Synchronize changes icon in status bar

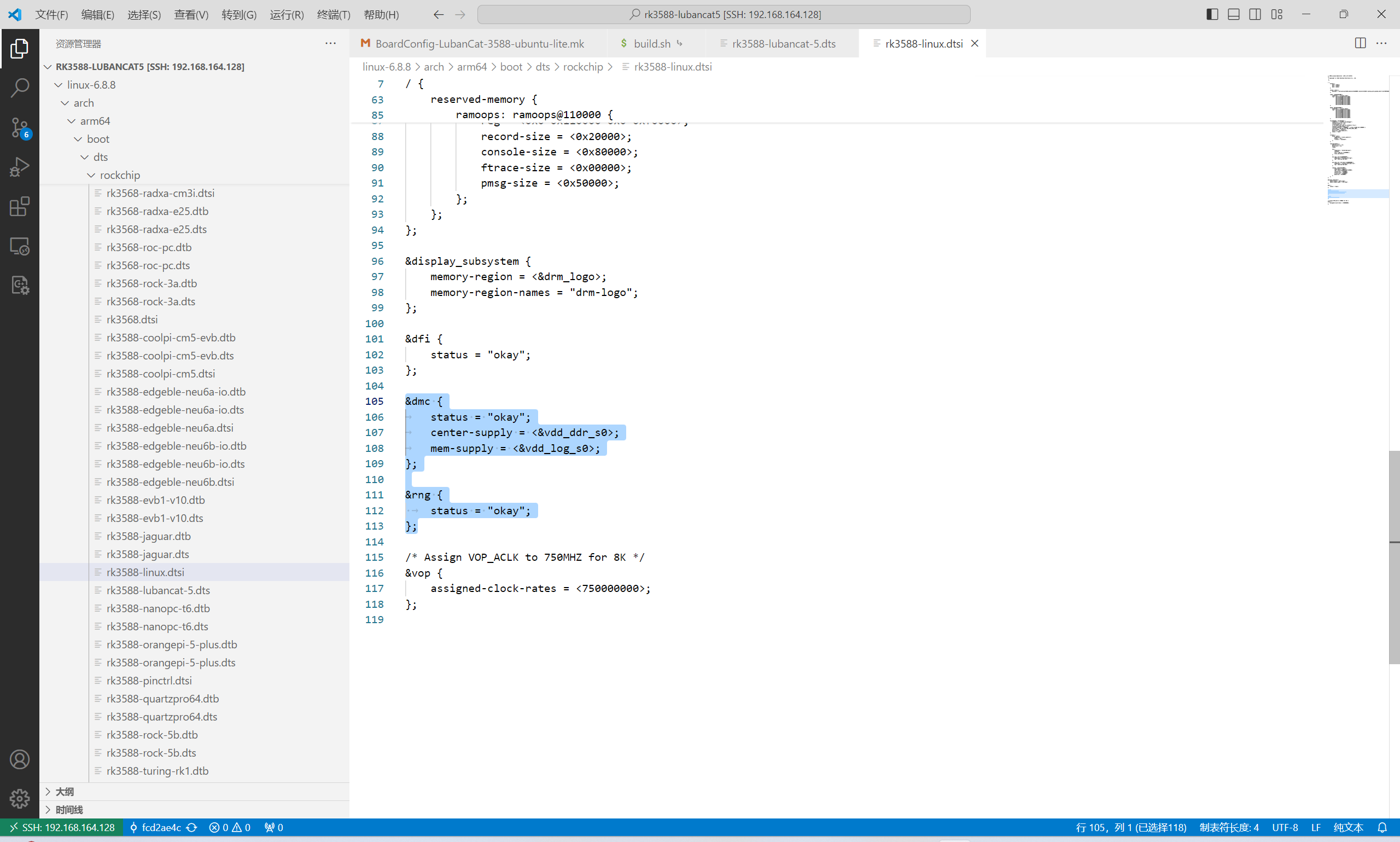(x=191, y=827)
